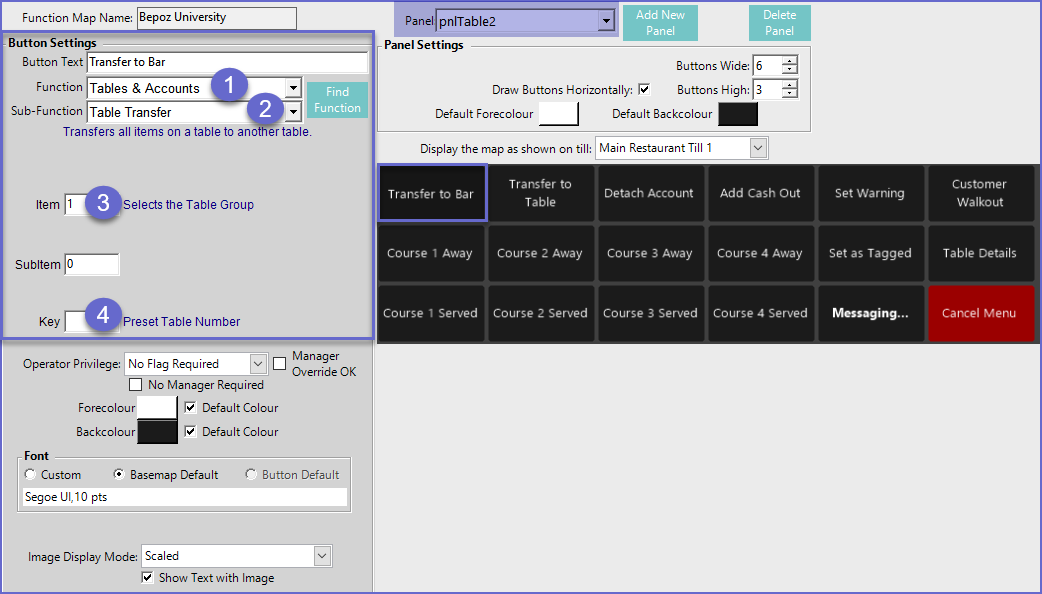1042x594 pixels.
Task: Toggle Manager Override OK checkbox
Action: pos(280,363)
